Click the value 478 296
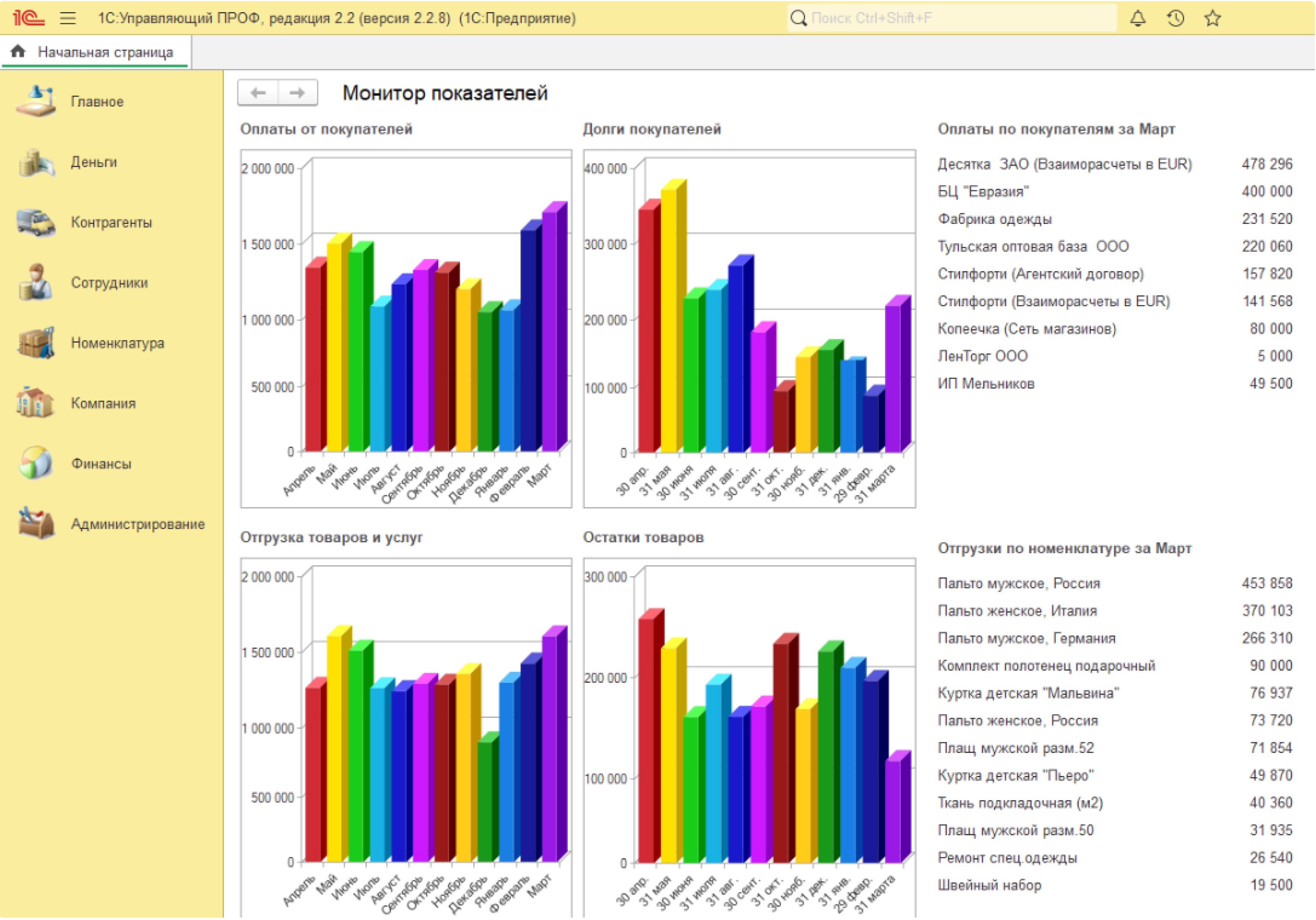Viewport: 1316px width, 920px height. [x=1267, y=164]
